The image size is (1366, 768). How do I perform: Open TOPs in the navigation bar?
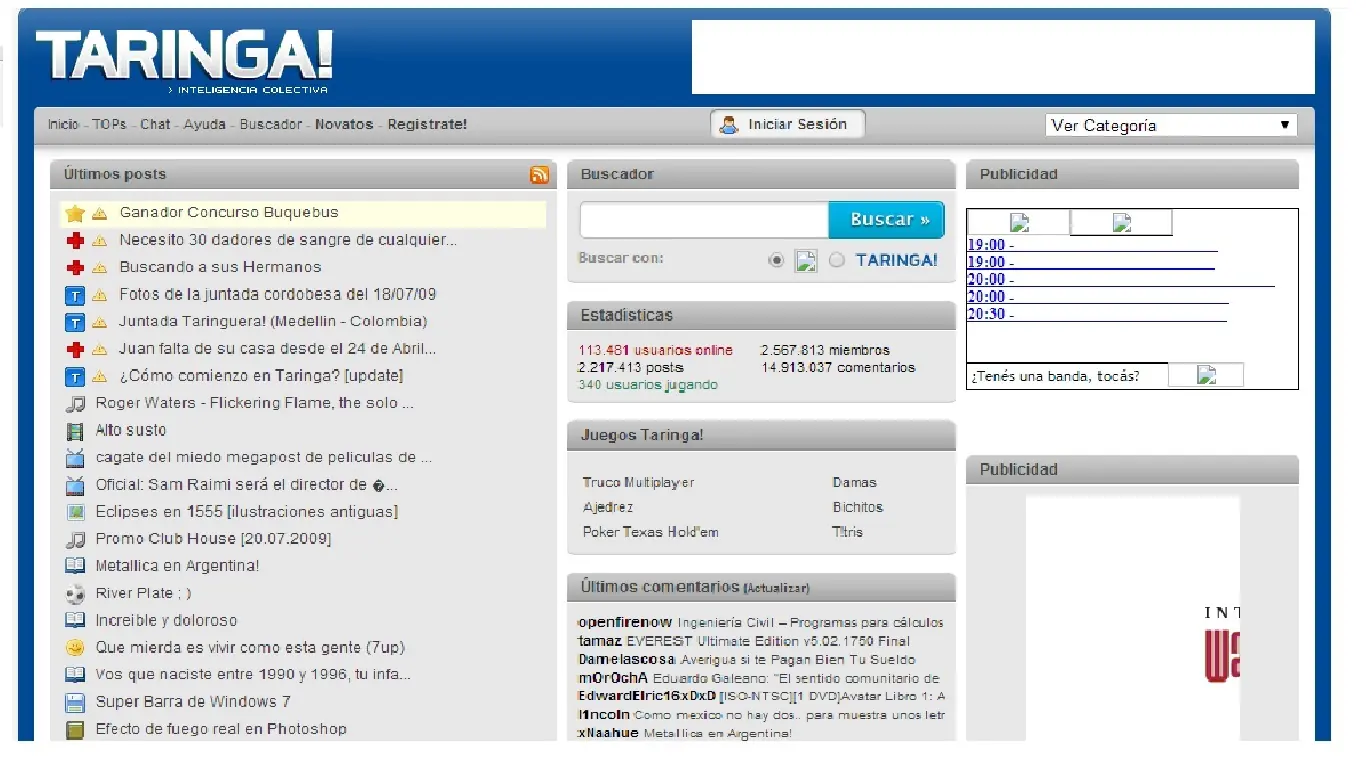click(x=110, y=125)
